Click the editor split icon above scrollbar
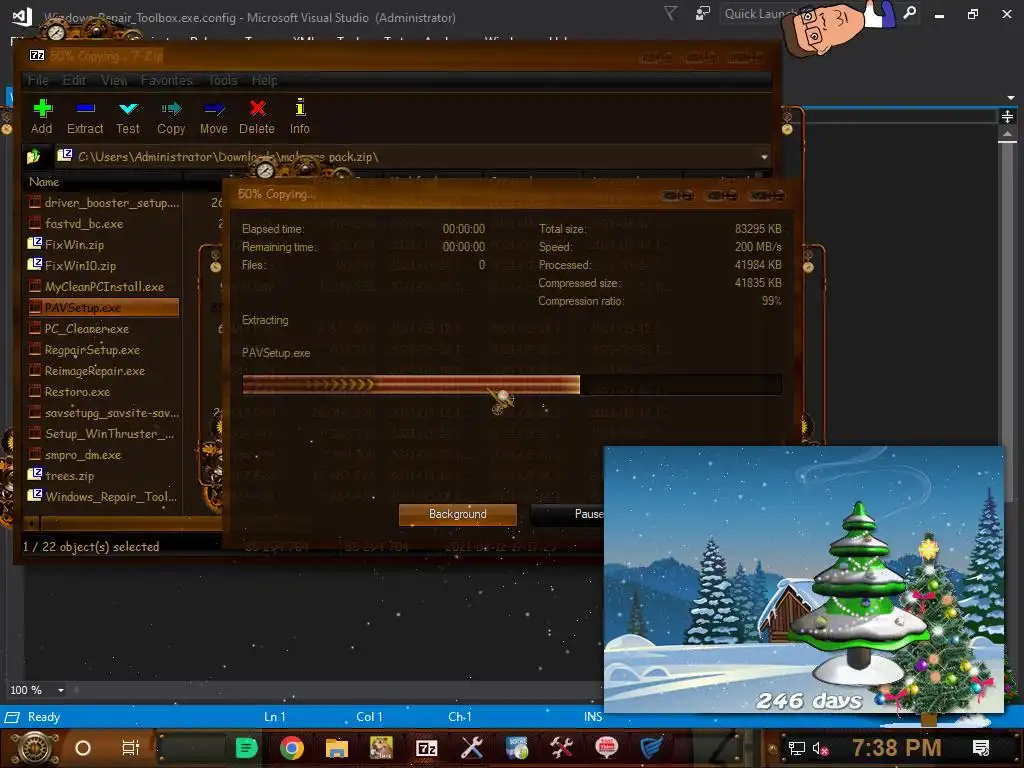Screen dimensions: 1024x768 [x=1008, y=117]
